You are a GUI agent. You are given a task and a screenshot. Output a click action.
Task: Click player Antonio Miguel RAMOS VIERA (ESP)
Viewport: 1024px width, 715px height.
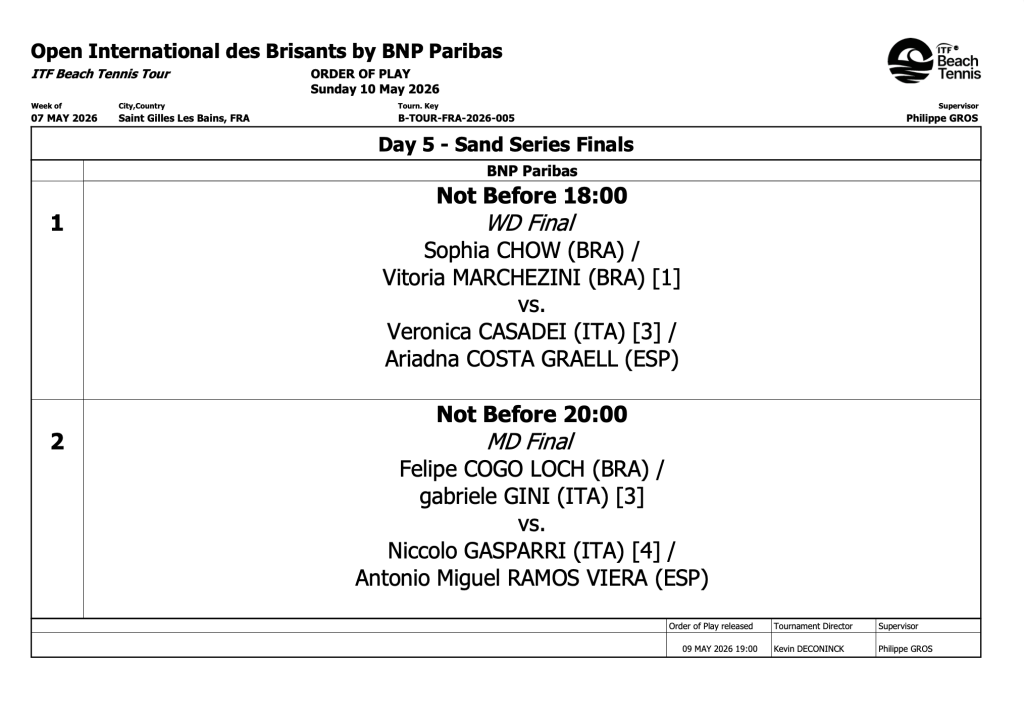pos(532,579)
